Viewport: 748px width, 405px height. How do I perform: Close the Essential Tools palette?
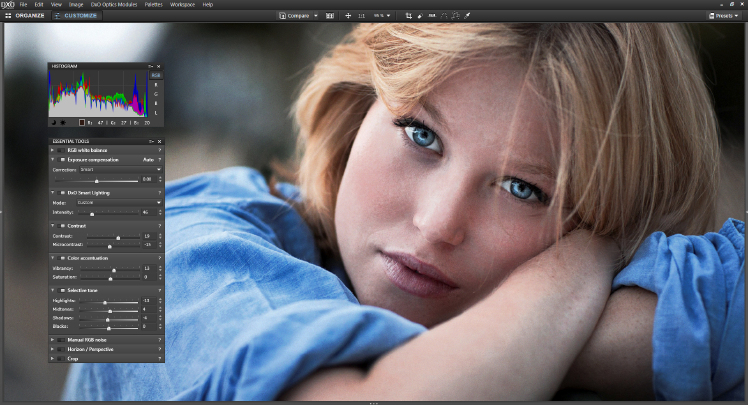point(159,141)
